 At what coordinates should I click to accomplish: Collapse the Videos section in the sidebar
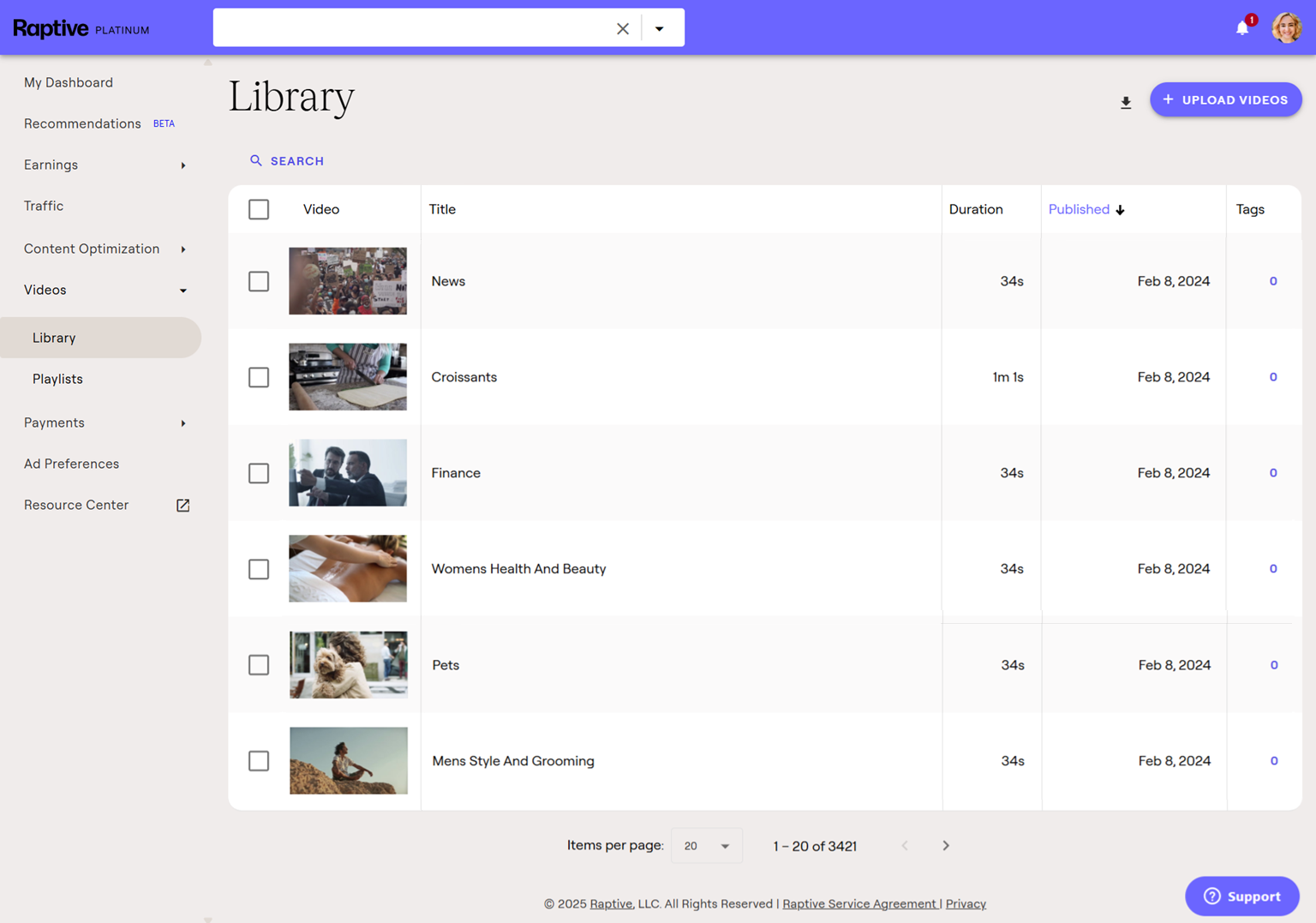click(x=182, y=291)
